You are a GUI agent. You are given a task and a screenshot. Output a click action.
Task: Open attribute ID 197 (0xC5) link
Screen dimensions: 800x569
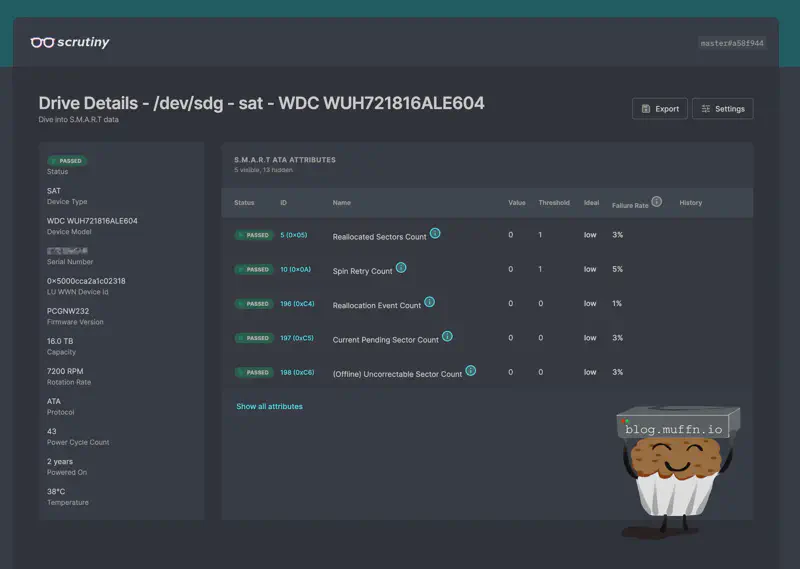[x=297, y=338]
